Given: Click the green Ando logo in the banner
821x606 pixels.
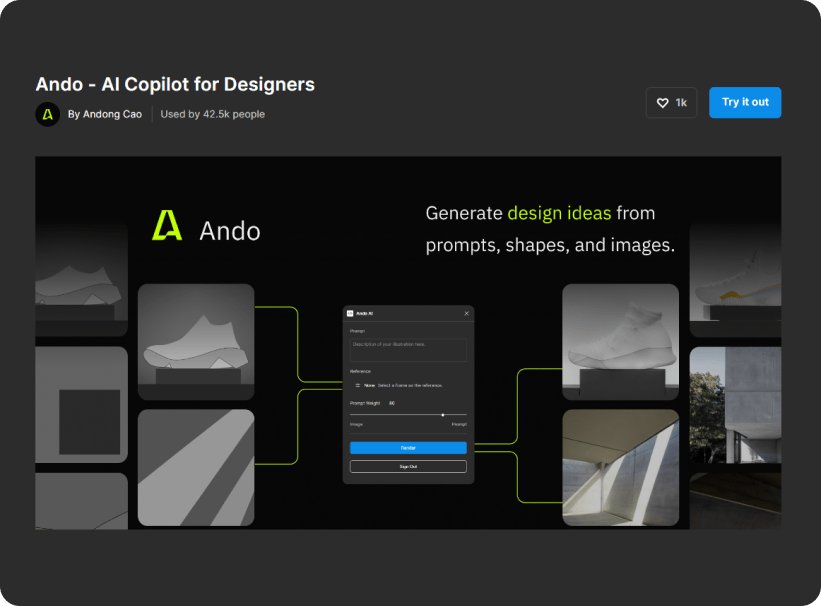Looking at the screenshot, I should click(167, 226).
